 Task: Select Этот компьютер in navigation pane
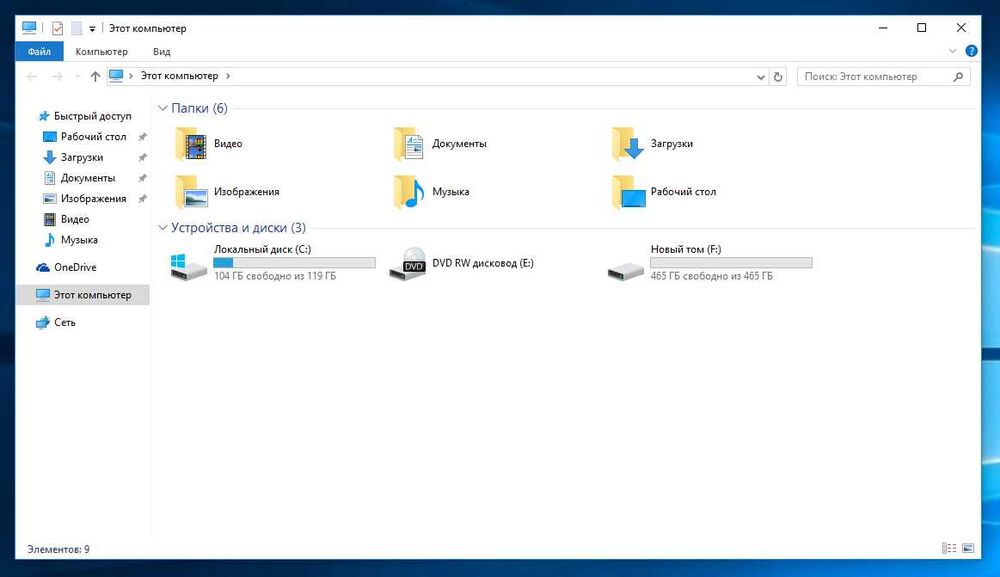click(83, 295)
